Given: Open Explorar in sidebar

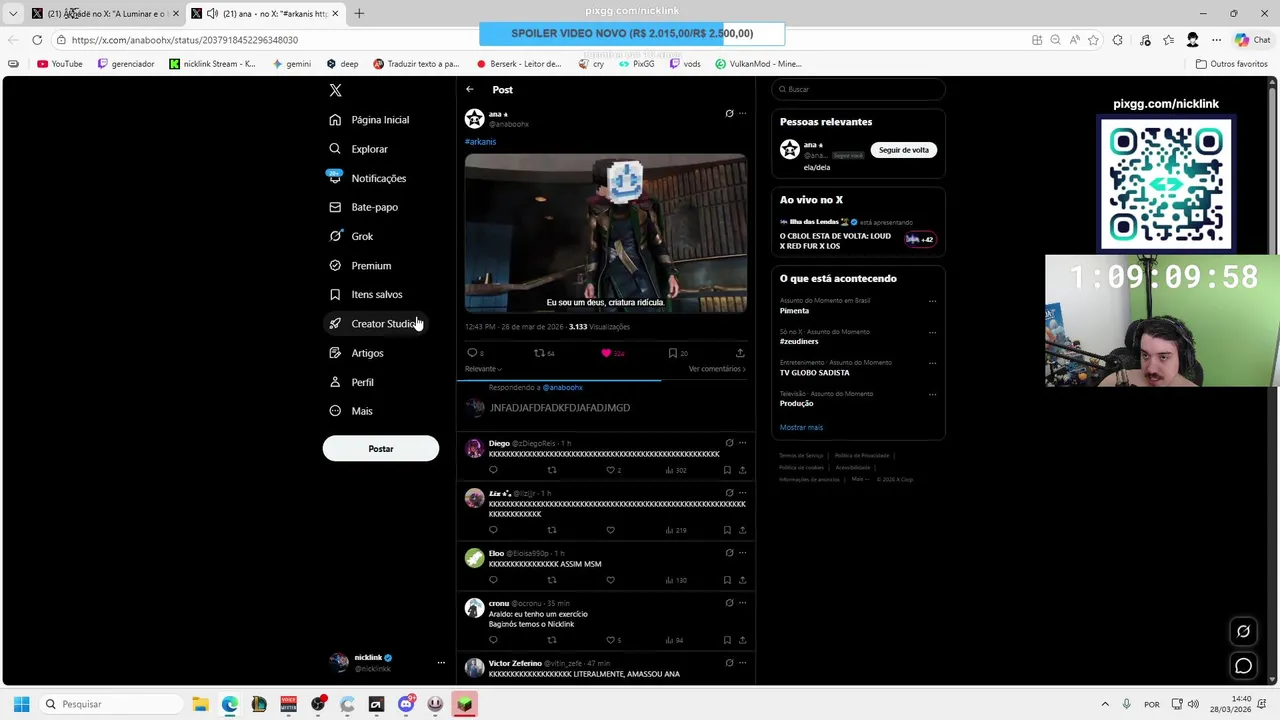Looking at the screenshot, I should [358, 149].
